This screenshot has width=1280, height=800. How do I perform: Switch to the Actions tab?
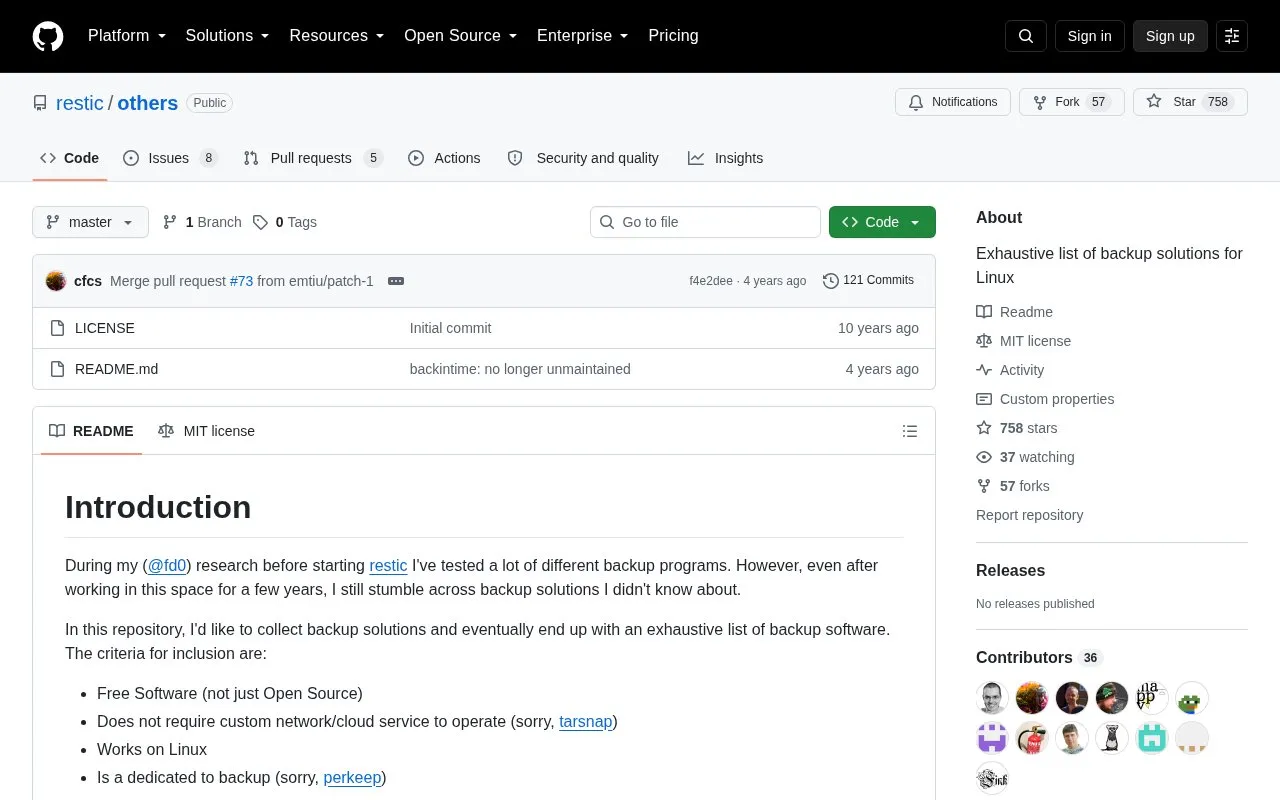(x=444, y=158)
